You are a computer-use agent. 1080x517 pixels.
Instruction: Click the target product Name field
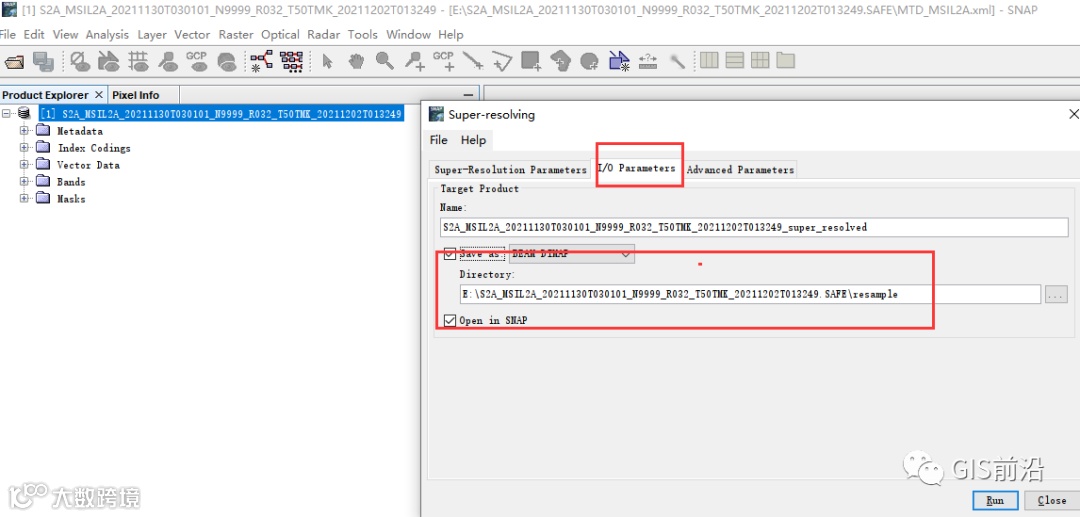click(x=754, y=227)
